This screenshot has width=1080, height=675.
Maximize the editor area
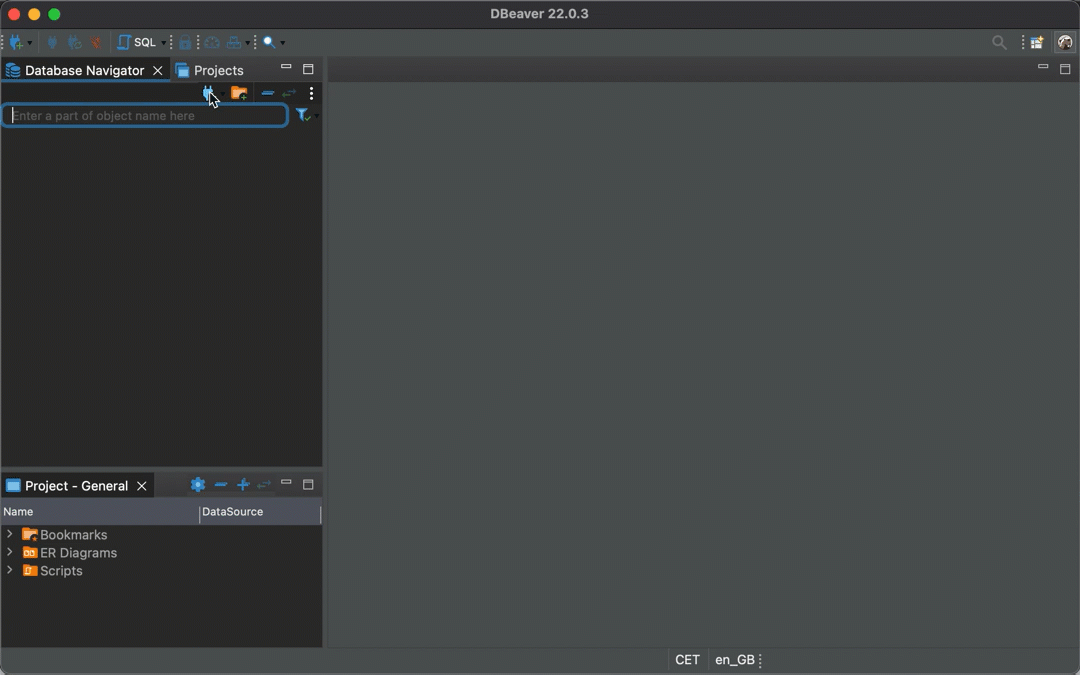pos(1065,69)
